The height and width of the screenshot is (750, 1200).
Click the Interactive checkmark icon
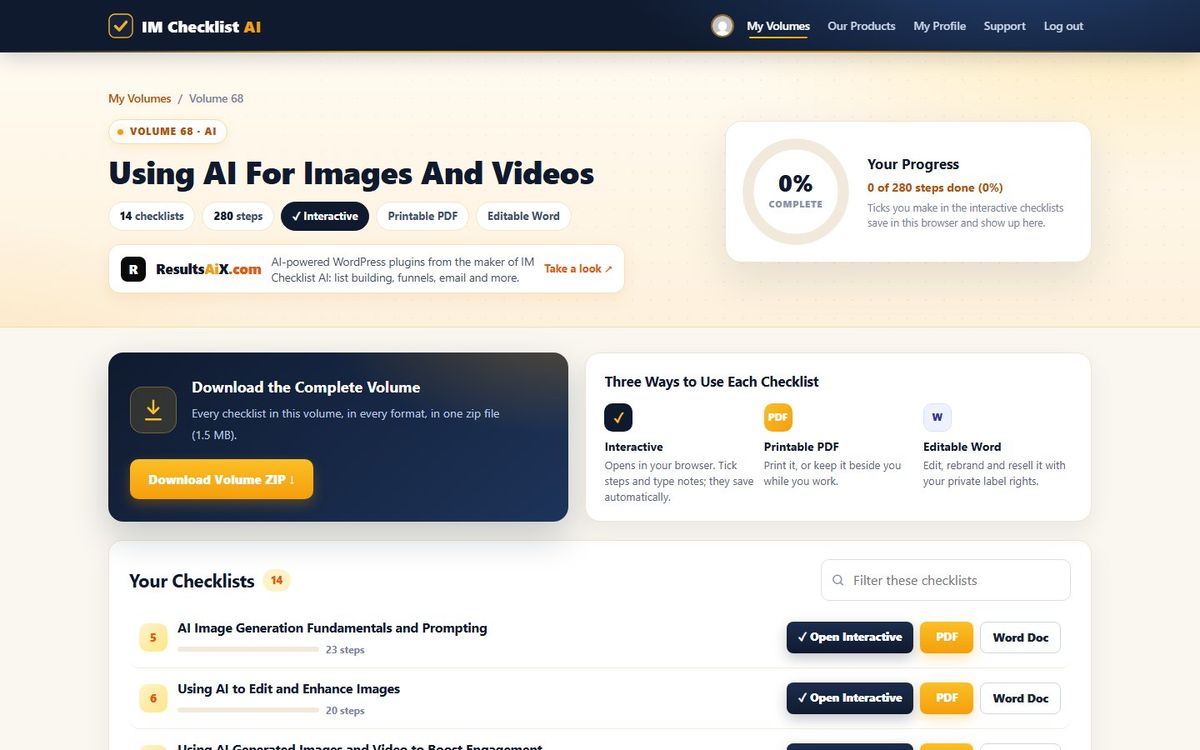click(x=619, y=417)
